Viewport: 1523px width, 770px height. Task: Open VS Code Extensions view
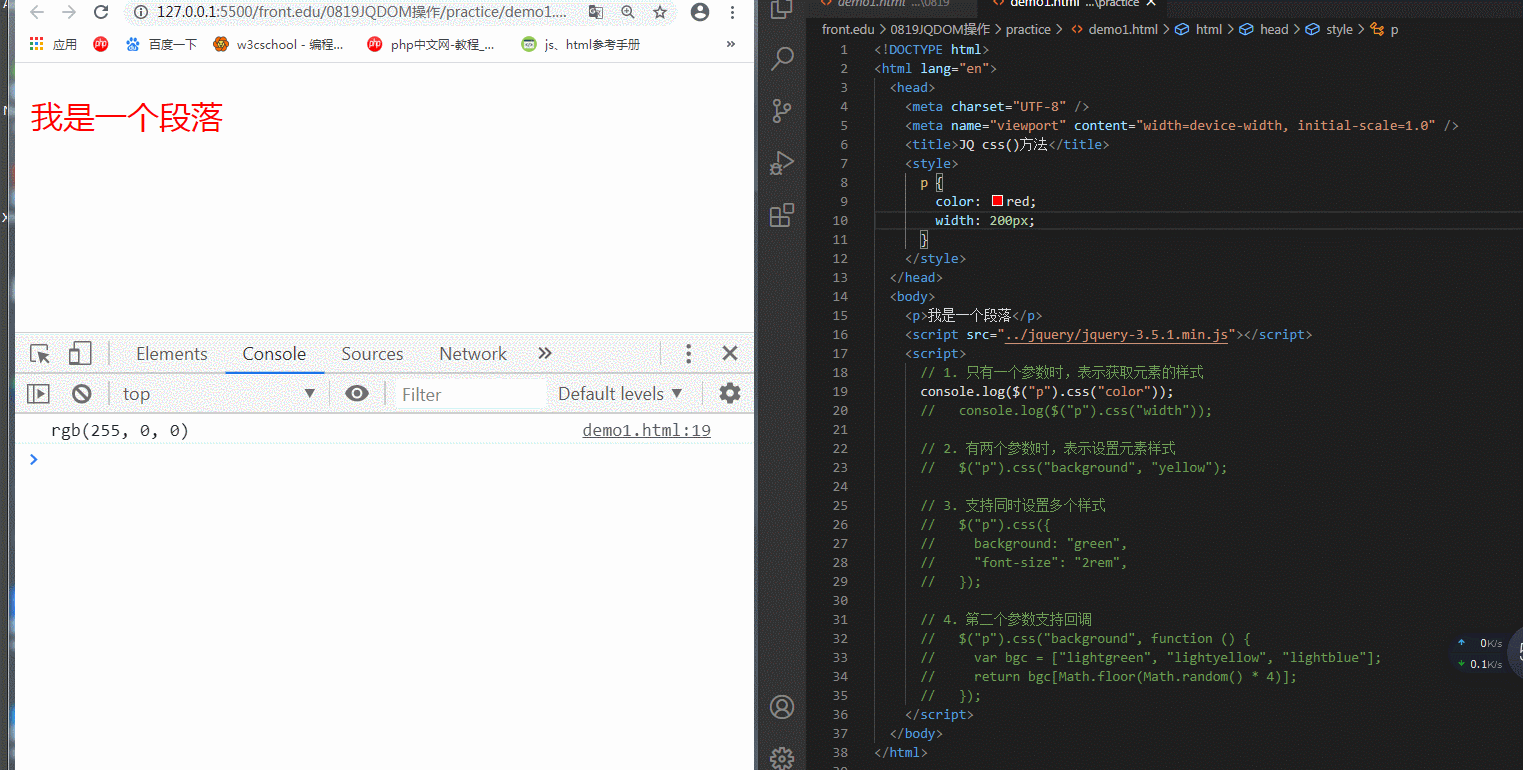coord(782,215)
